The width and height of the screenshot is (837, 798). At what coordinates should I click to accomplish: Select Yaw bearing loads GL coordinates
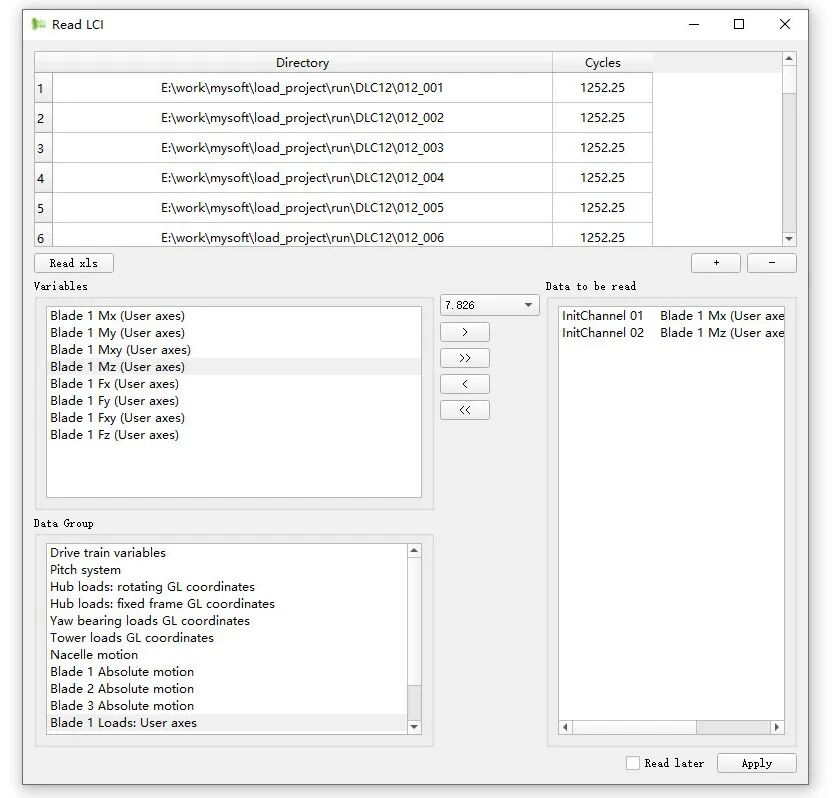(x=227, y=621)
